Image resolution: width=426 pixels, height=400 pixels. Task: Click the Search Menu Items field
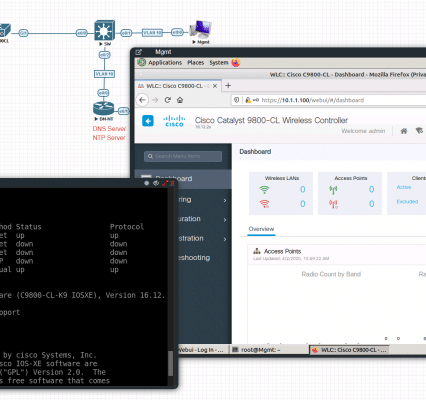click(183, 156)
